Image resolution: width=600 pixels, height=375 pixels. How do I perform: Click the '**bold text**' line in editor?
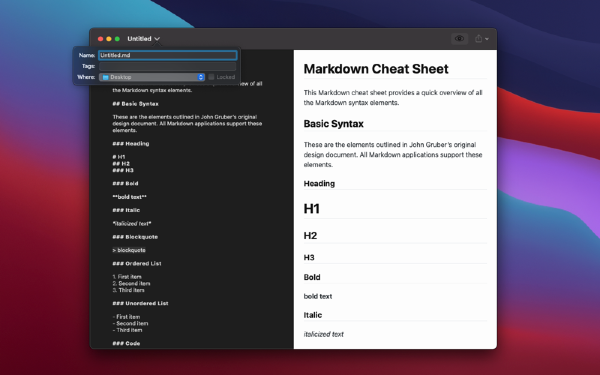[129, 197]
